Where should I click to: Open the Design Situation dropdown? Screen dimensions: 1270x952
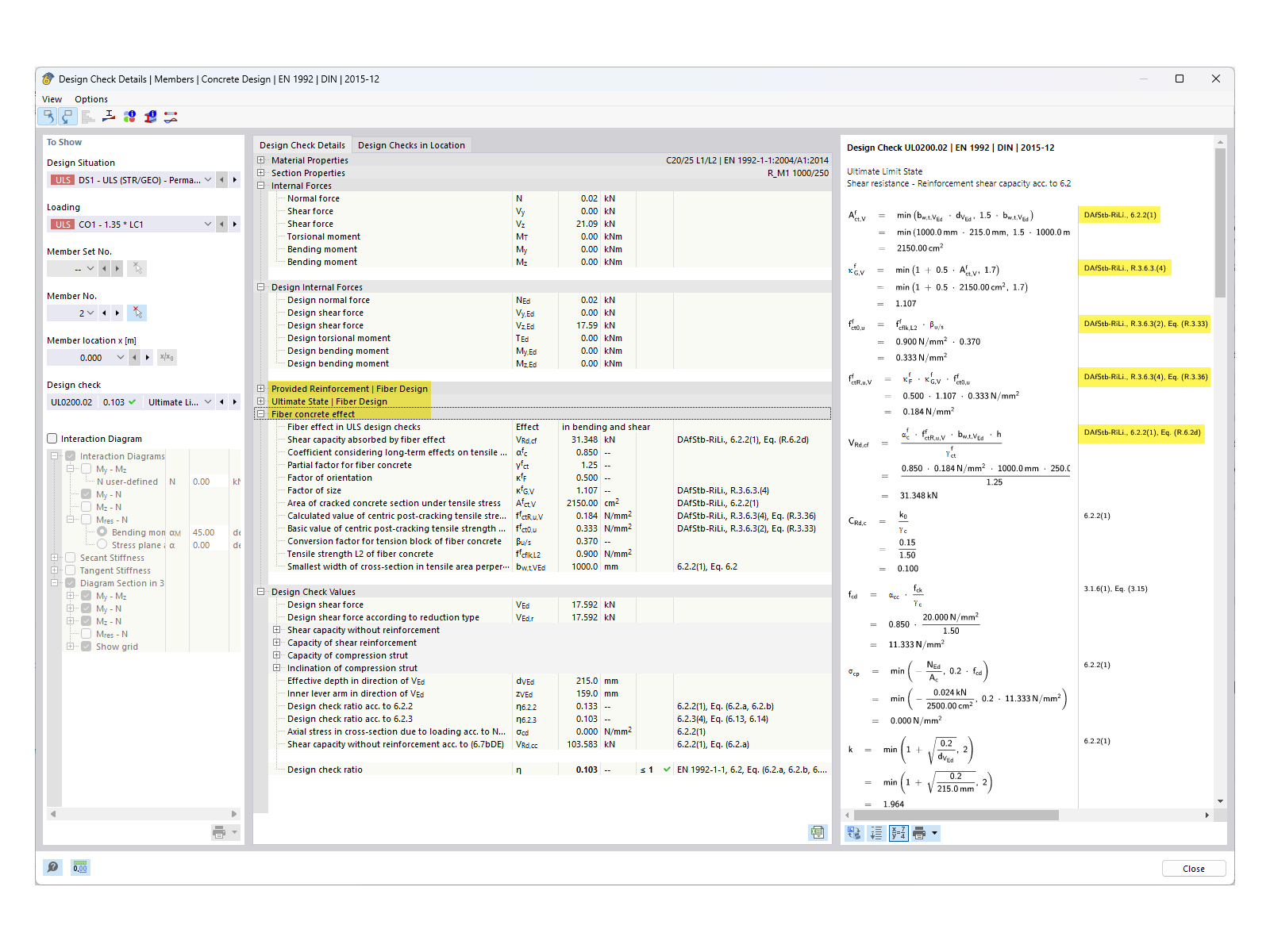(x=207, y=179)
